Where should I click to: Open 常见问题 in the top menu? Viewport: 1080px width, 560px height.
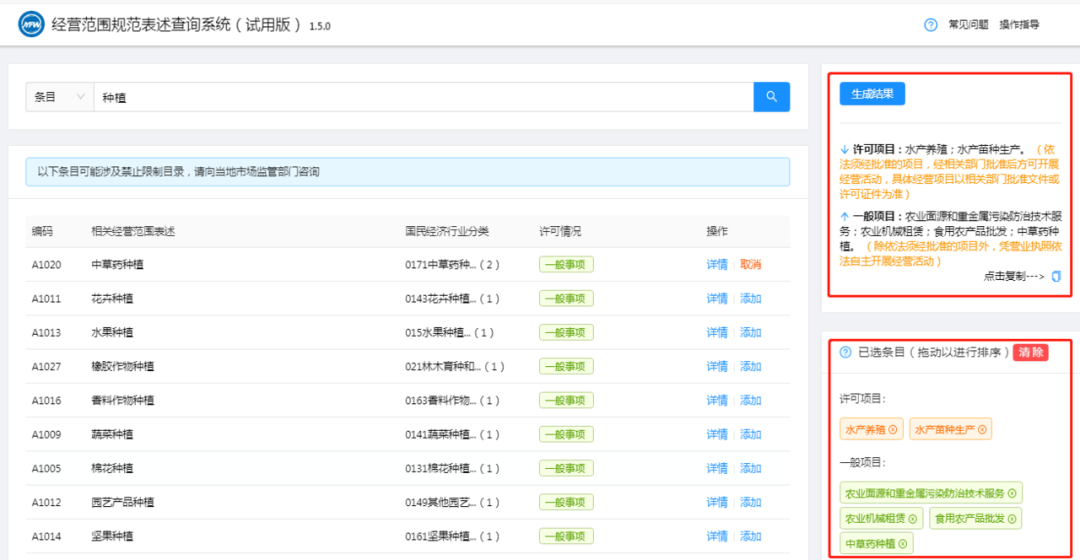(x=968, y=25)
